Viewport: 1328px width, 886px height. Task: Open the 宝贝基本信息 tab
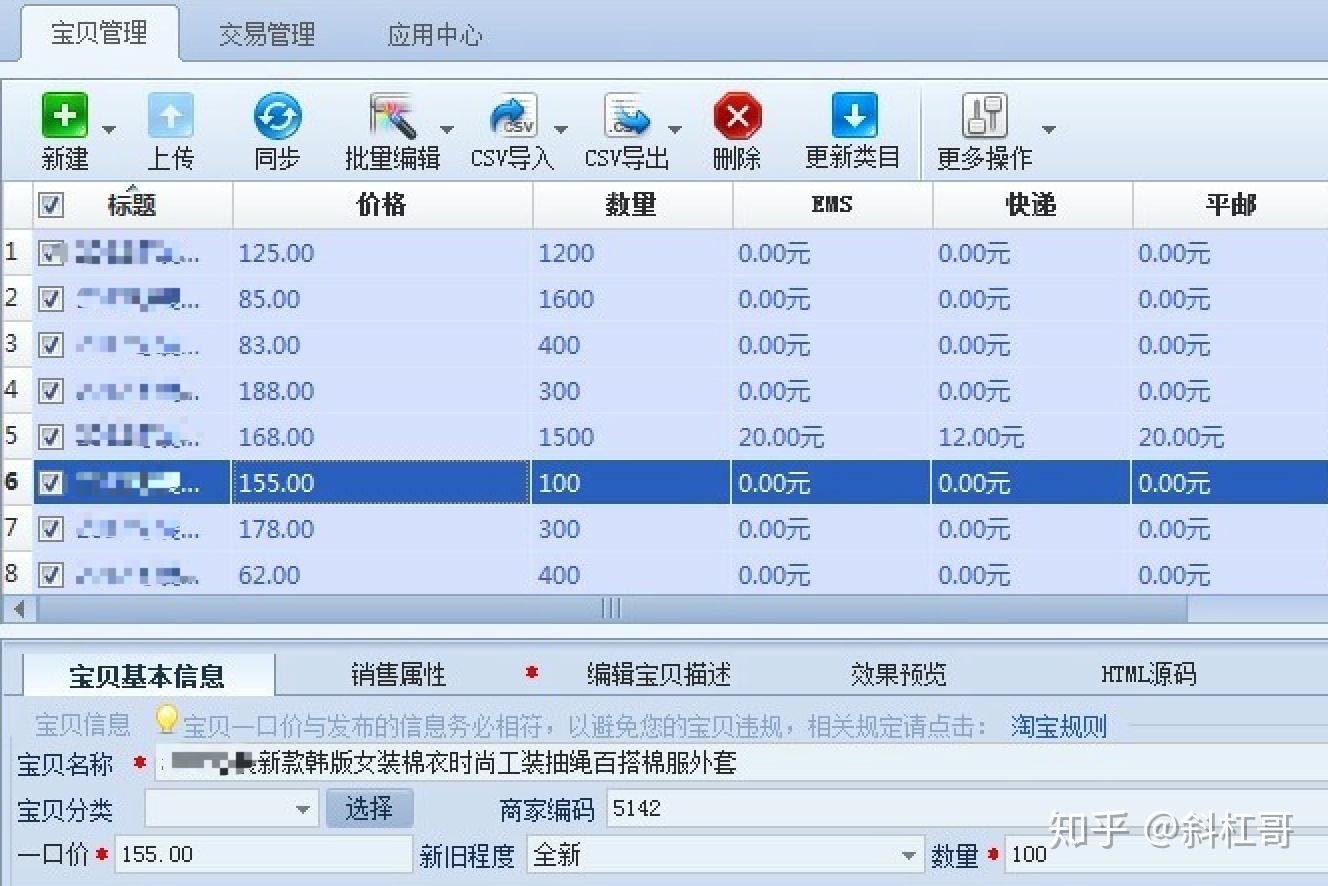pos(147,676)
